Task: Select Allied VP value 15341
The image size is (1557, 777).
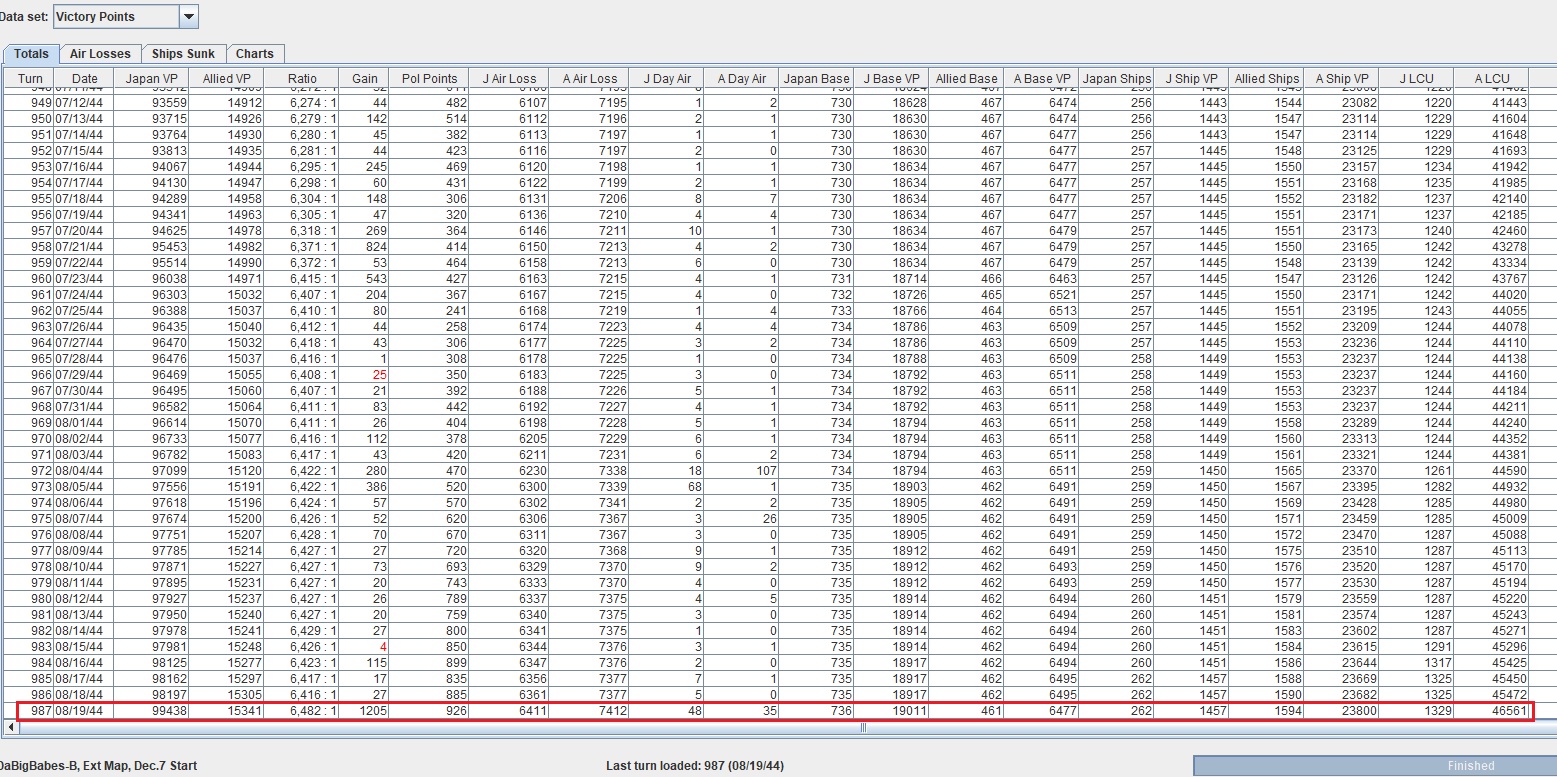Action: (243, 711)
